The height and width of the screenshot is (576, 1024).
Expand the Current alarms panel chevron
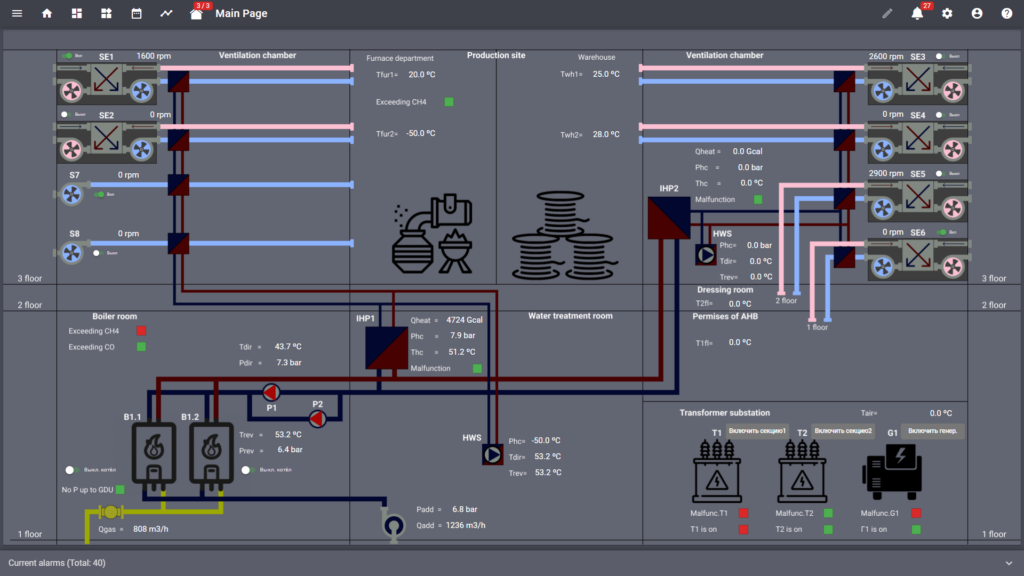(1009, 562)
